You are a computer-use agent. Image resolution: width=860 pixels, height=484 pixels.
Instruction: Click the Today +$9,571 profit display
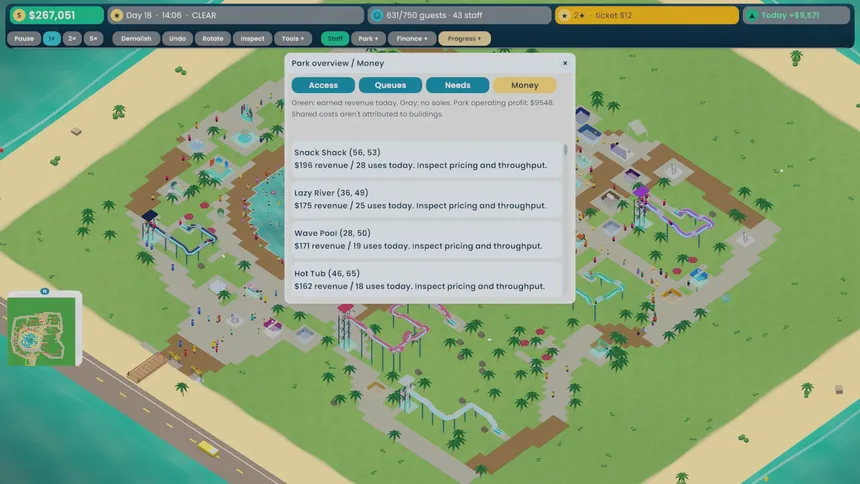click(796, 15)
